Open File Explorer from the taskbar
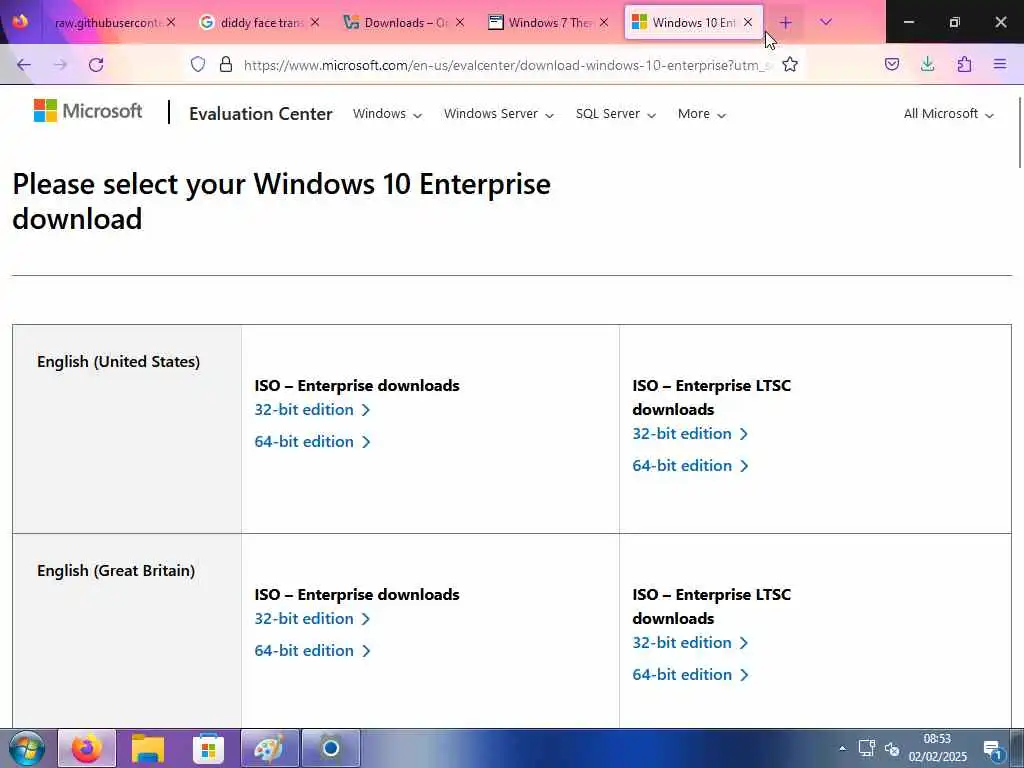Viewport: 1024px width, 768px height. click(148, 748)
